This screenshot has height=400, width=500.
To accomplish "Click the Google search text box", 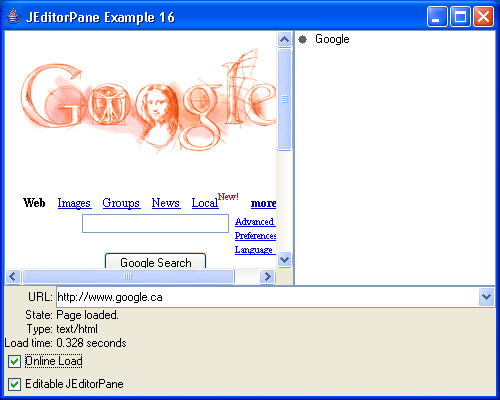I will pyautogui.click(x=155, y=223).
